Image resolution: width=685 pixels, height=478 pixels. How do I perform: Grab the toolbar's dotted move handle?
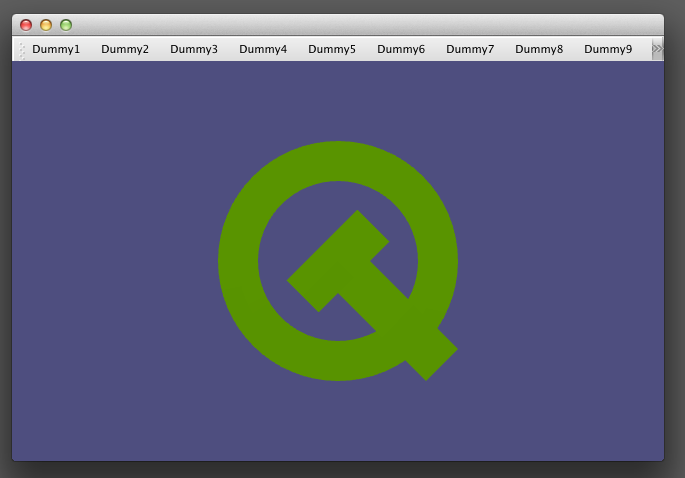[22, 49]
